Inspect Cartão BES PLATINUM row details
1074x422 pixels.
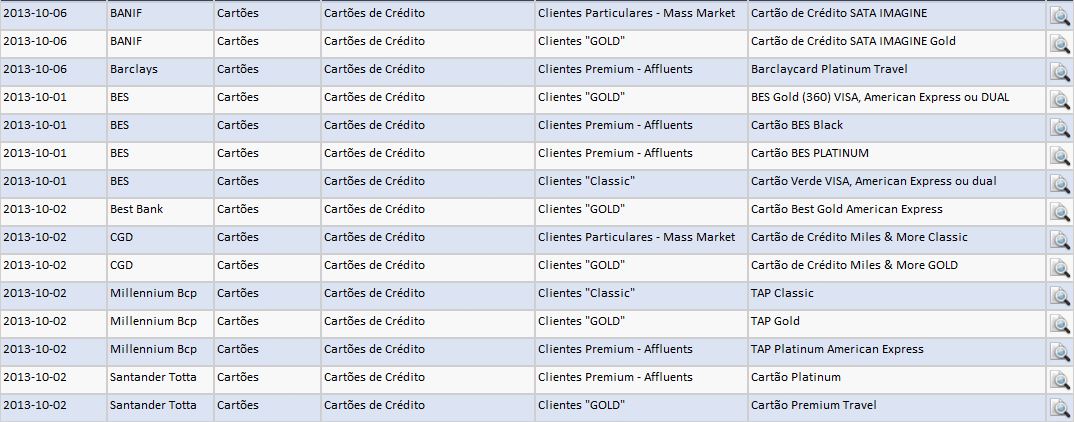(x=1059, y=156)
